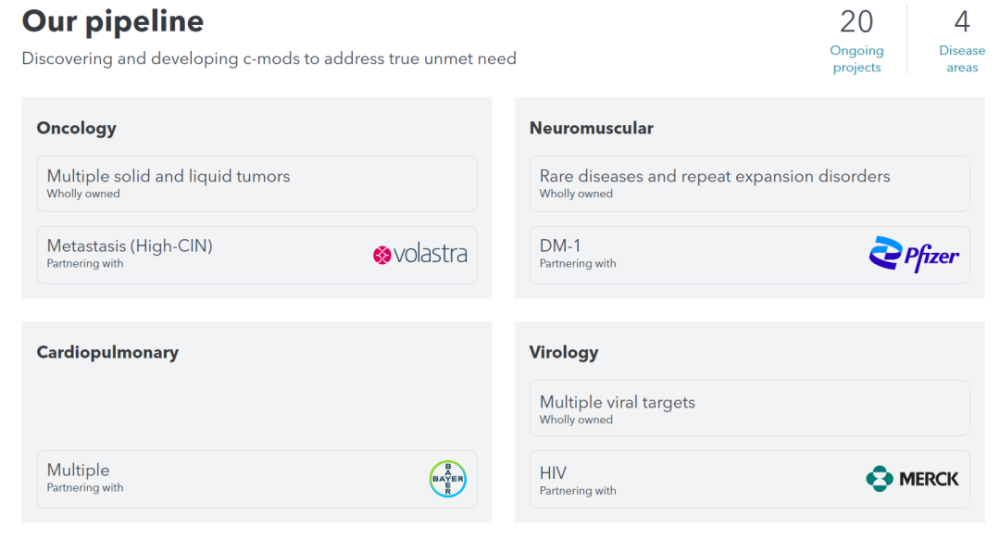
Task: Open Rare diseases and repeat expansion disorders
Action: click(749, 184)
